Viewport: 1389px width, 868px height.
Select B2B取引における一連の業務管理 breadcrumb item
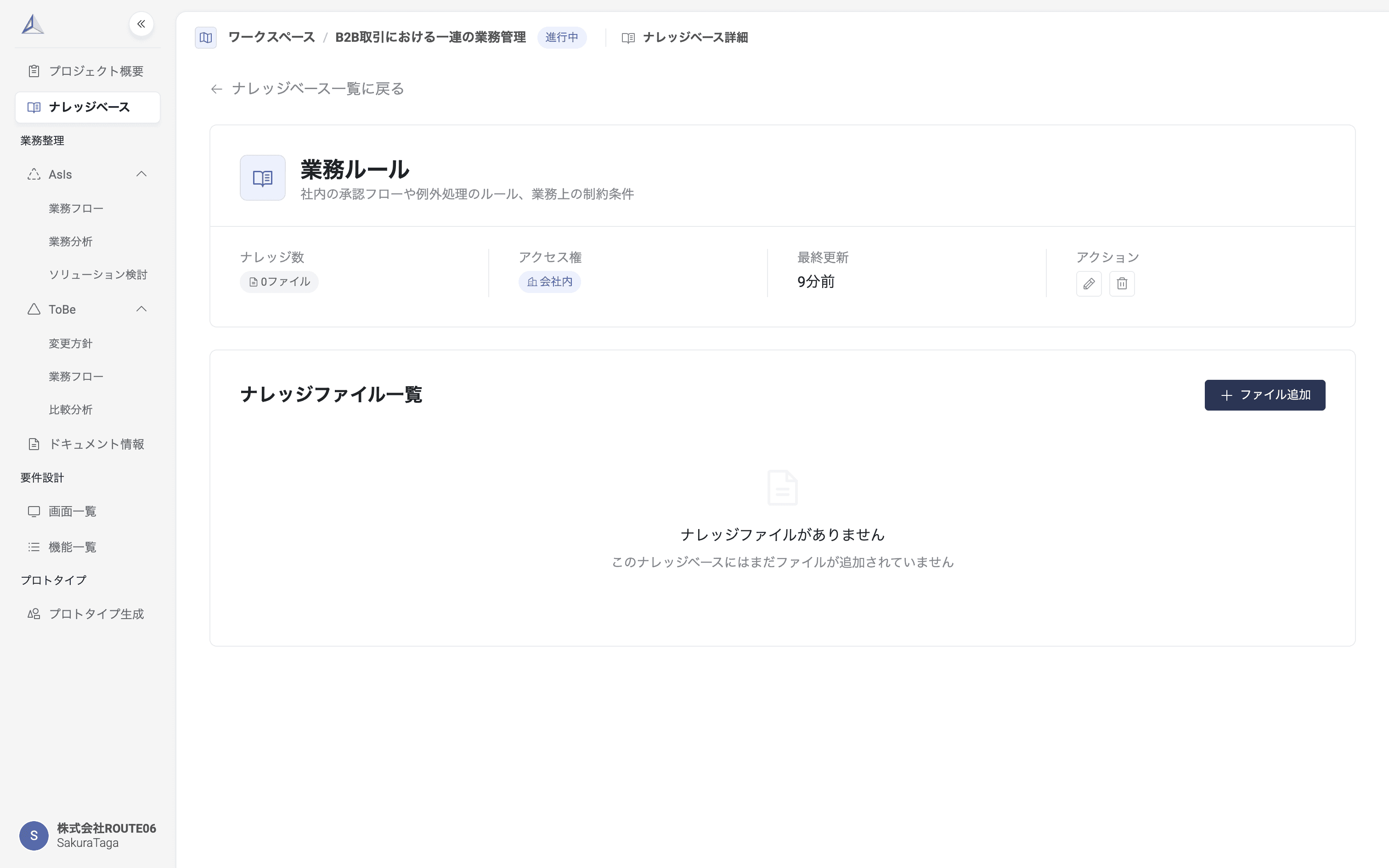pos(430,37)
